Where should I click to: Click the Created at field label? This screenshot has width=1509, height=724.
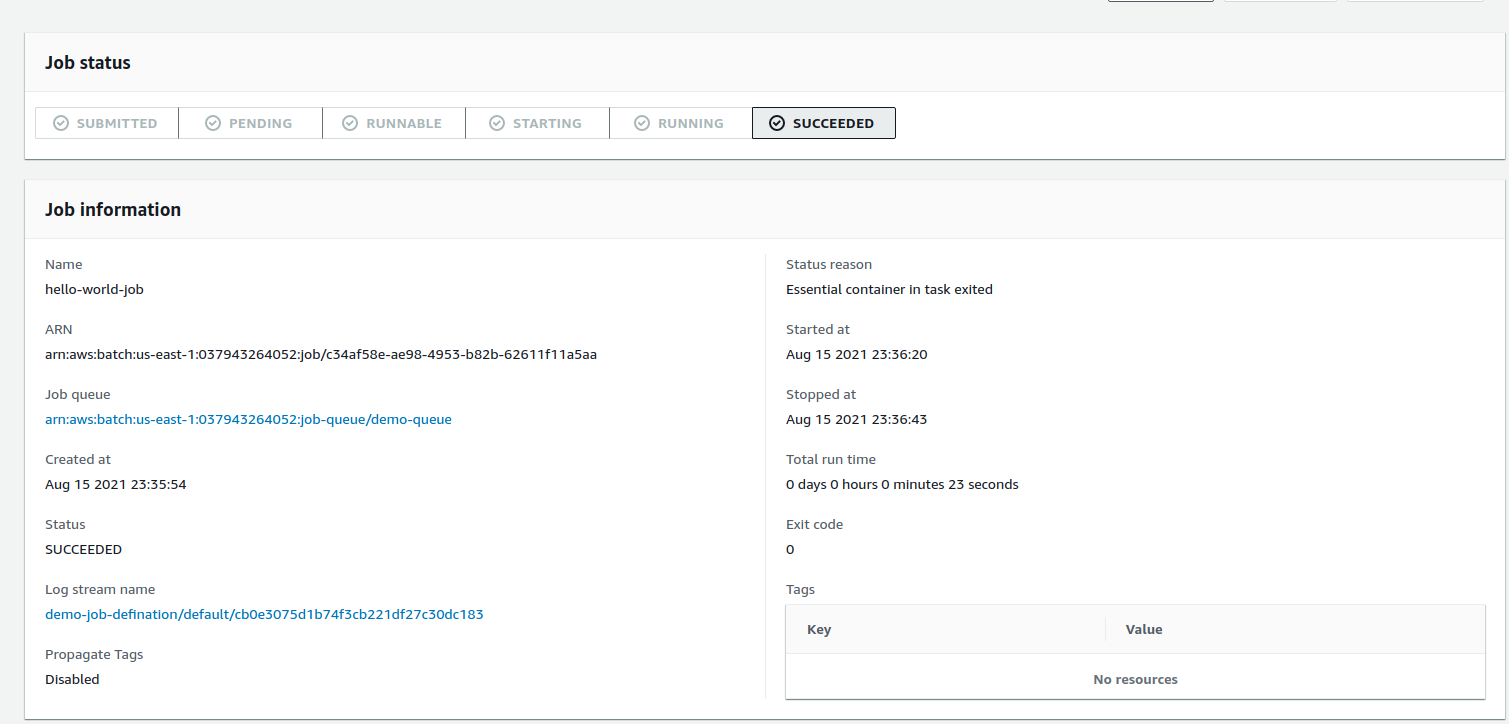pyautogui.click(x=78, y=460)
